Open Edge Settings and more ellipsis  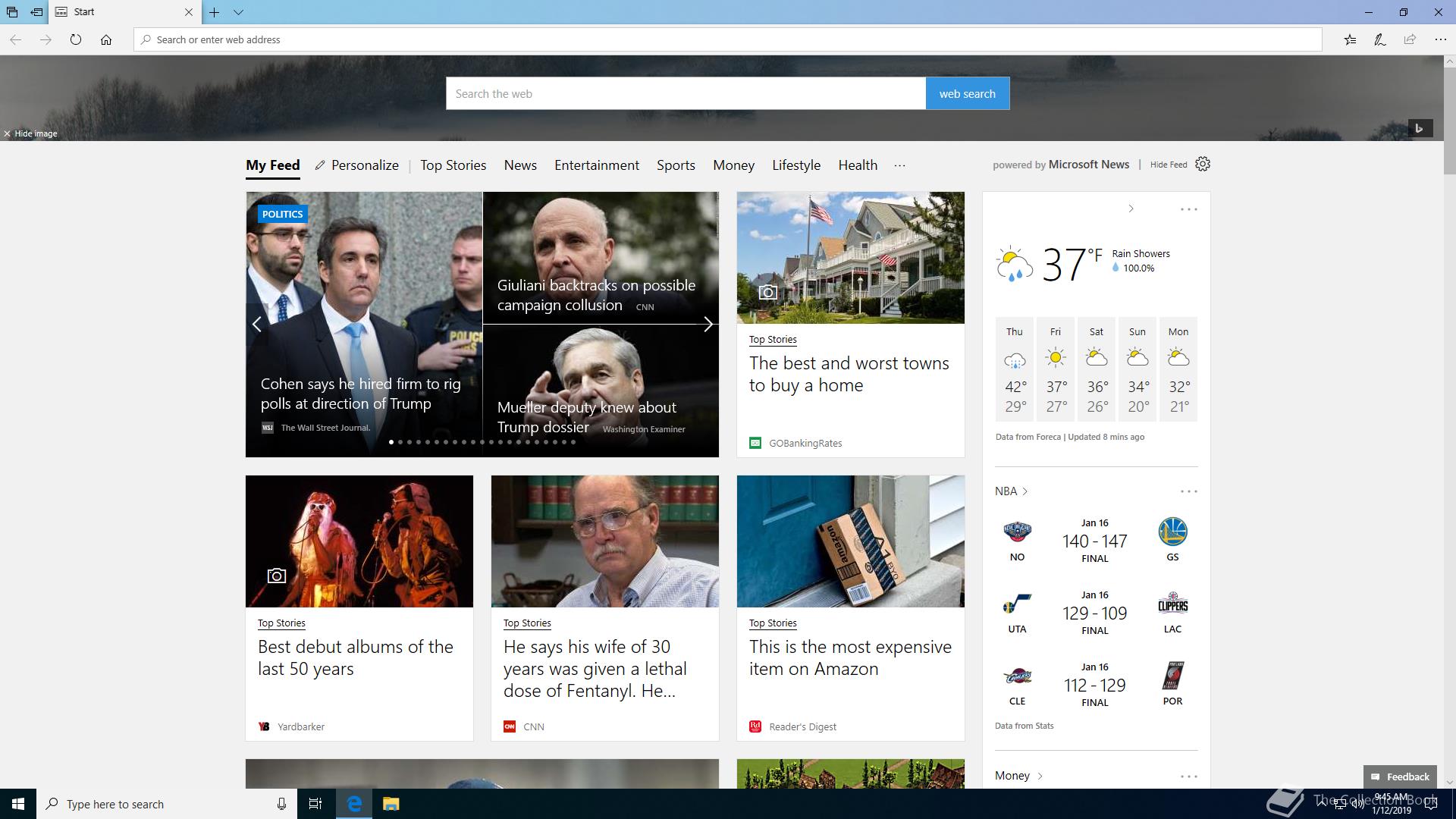click(x=1440, y=39)
